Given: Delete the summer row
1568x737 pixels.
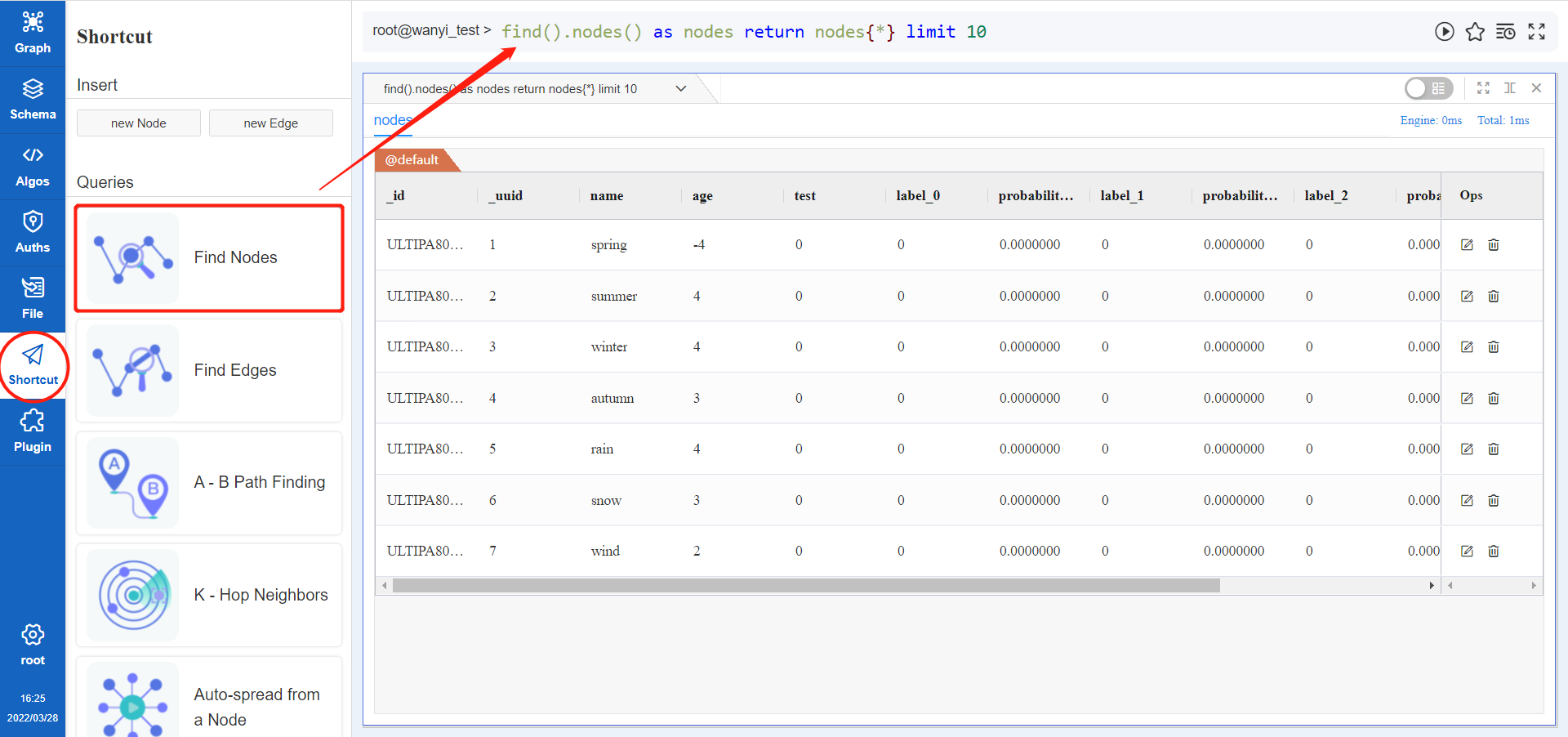Looking at the screenshot, I should pyautogui.click(x=1494, y=296).
